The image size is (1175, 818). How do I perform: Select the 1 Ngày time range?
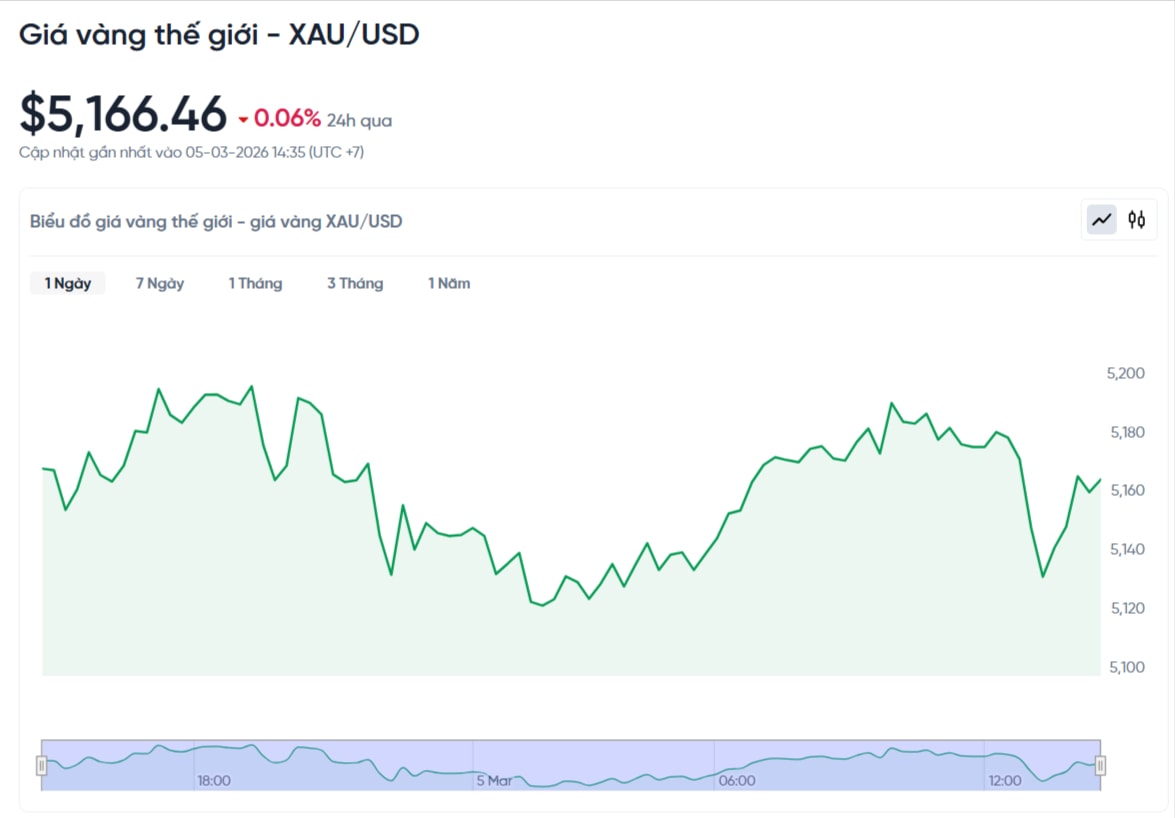[x=67, y=283]
